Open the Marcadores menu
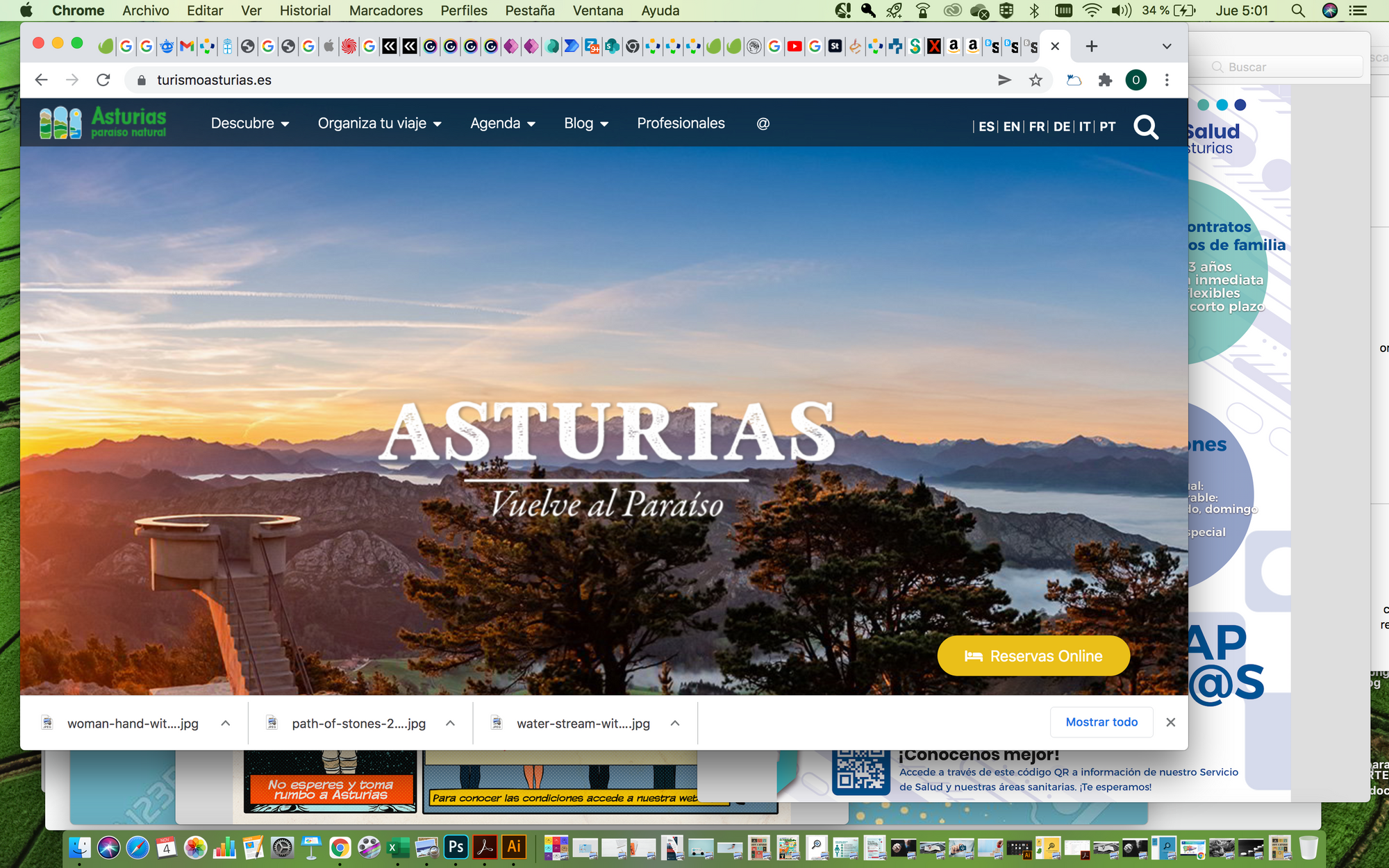This screenshot has height=868, width=1389. pos(385,10)
